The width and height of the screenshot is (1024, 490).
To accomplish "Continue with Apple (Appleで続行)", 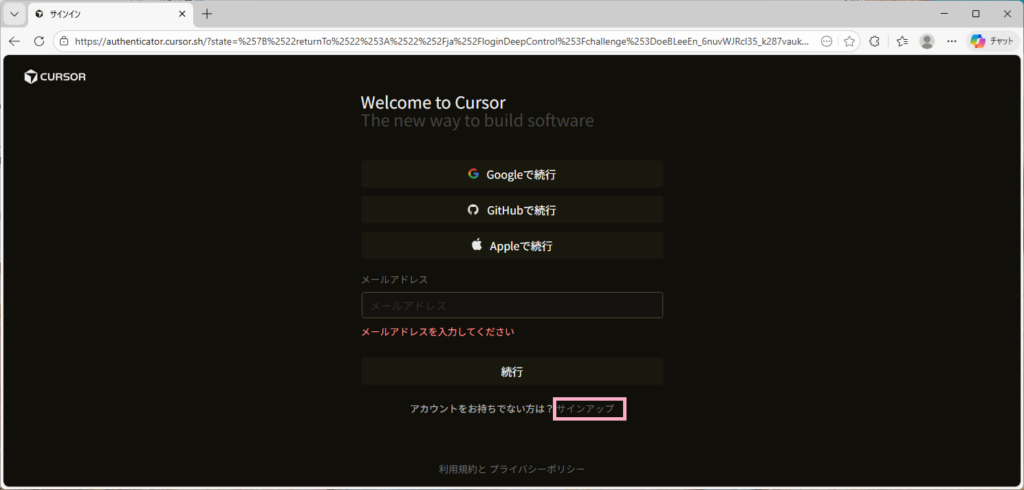I will 512,245.
